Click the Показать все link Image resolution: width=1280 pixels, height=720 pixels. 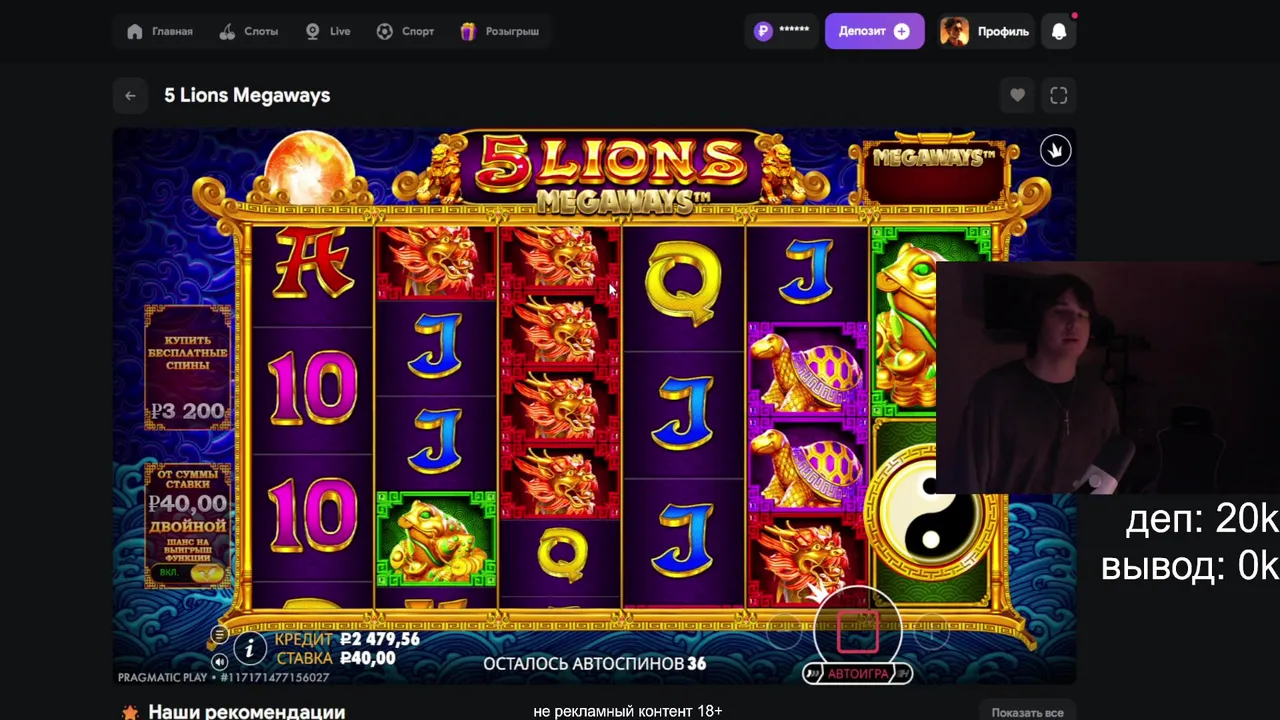(1027, 712)
